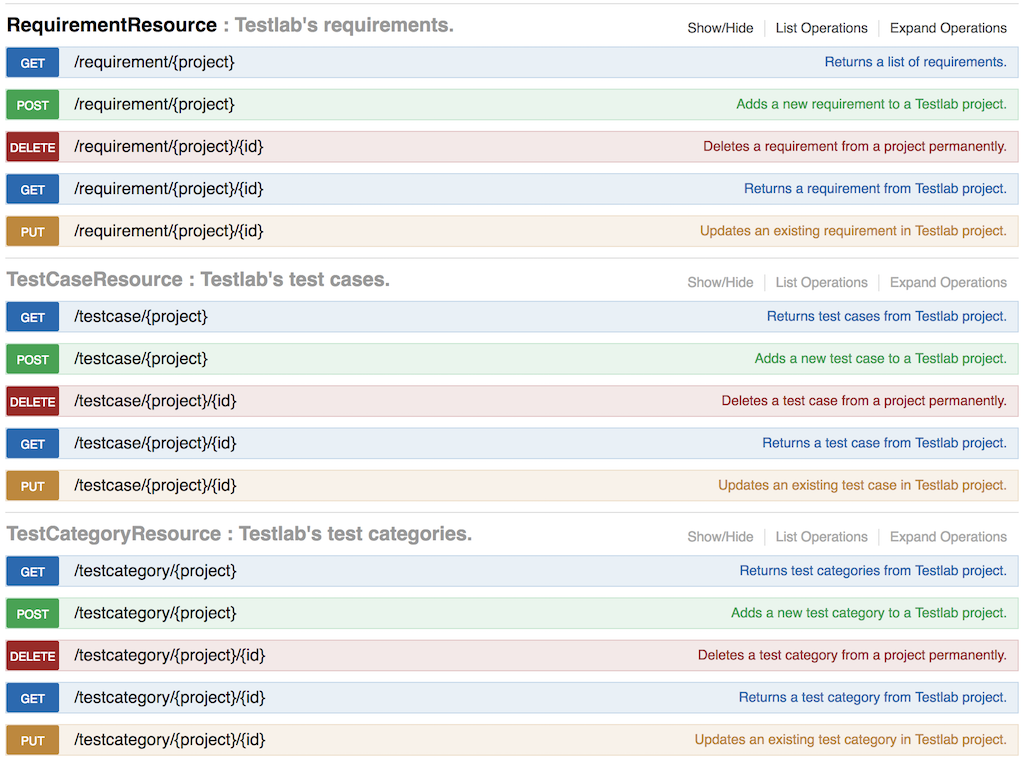Image resolution: width=1024 pixels, height=761 pixels.
Task: Click GET badge for /requirement/{project}/{id}
Action: tap(33, 189)
